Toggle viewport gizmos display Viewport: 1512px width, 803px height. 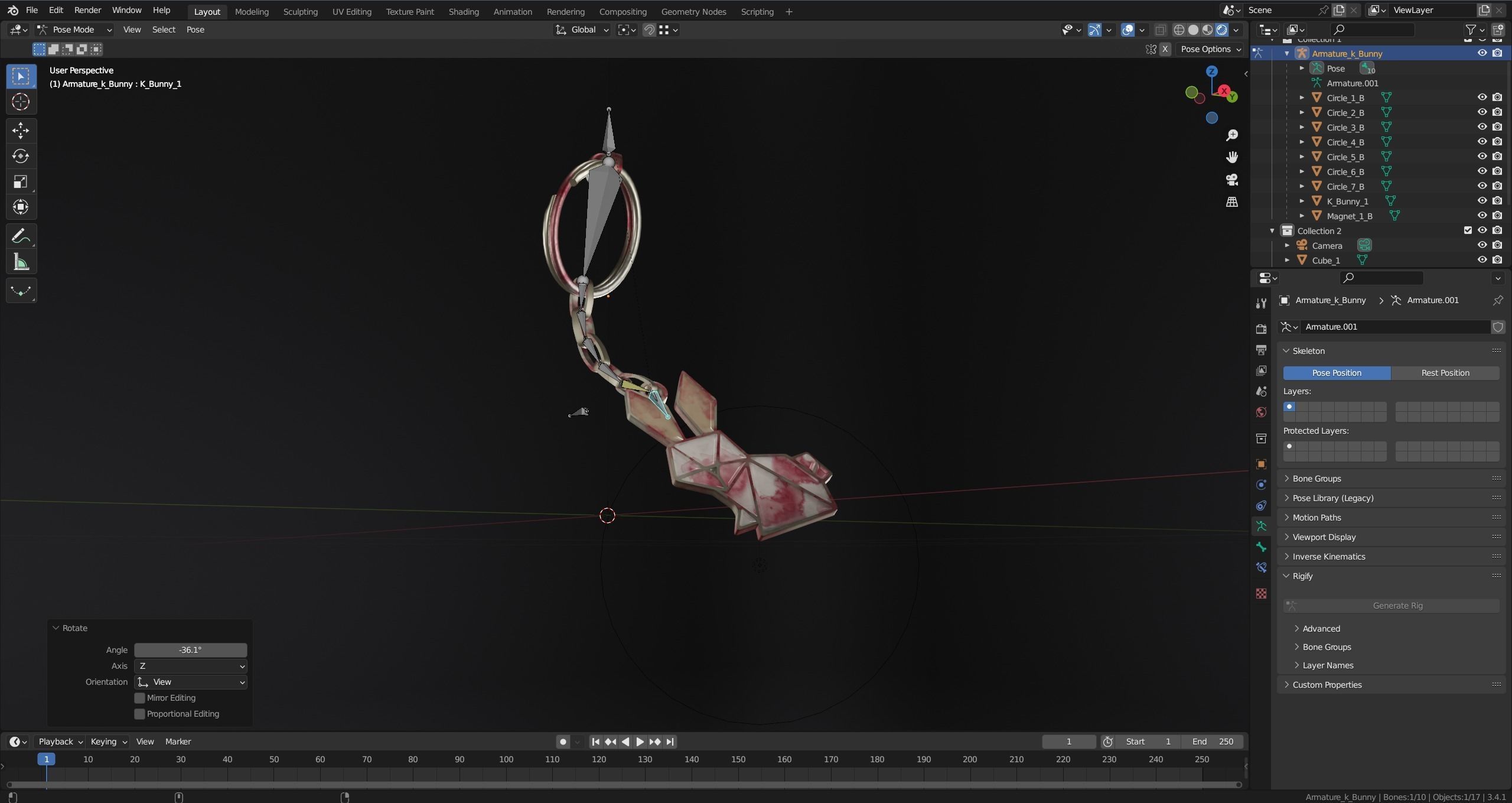[x=1094, y=30]
